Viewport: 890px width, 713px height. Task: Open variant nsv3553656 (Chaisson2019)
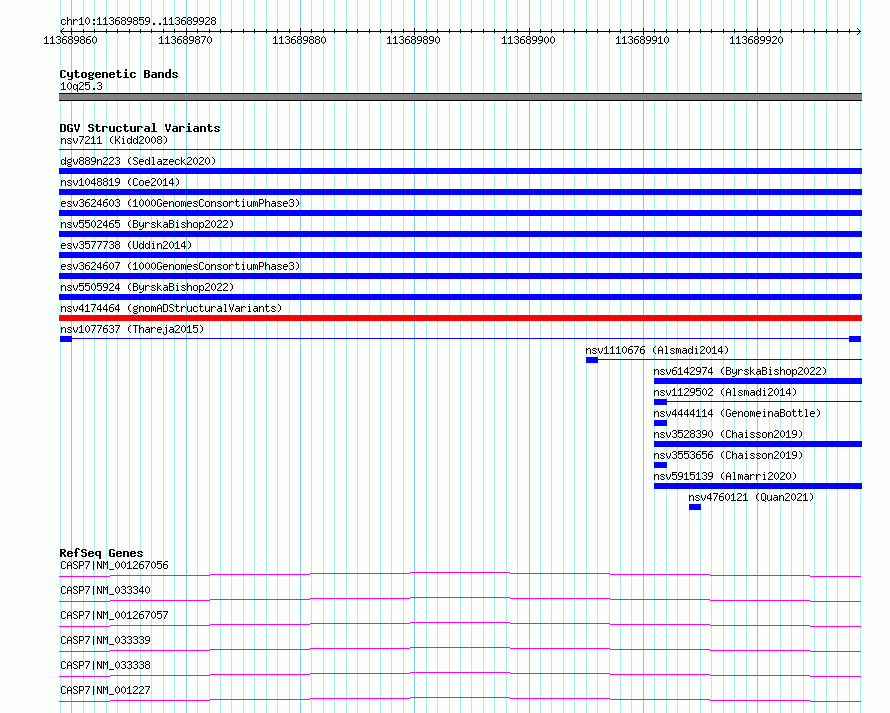[x=728, y=455]
